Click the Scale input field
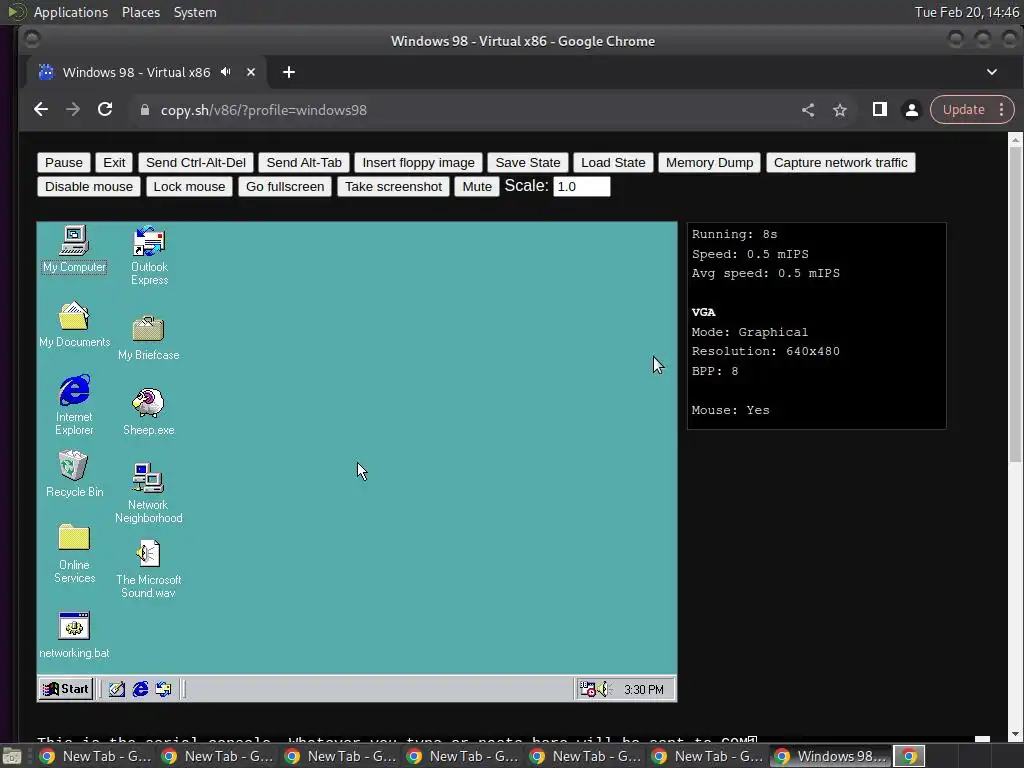This screenshot has width=1024, height=768. [582, 187]
